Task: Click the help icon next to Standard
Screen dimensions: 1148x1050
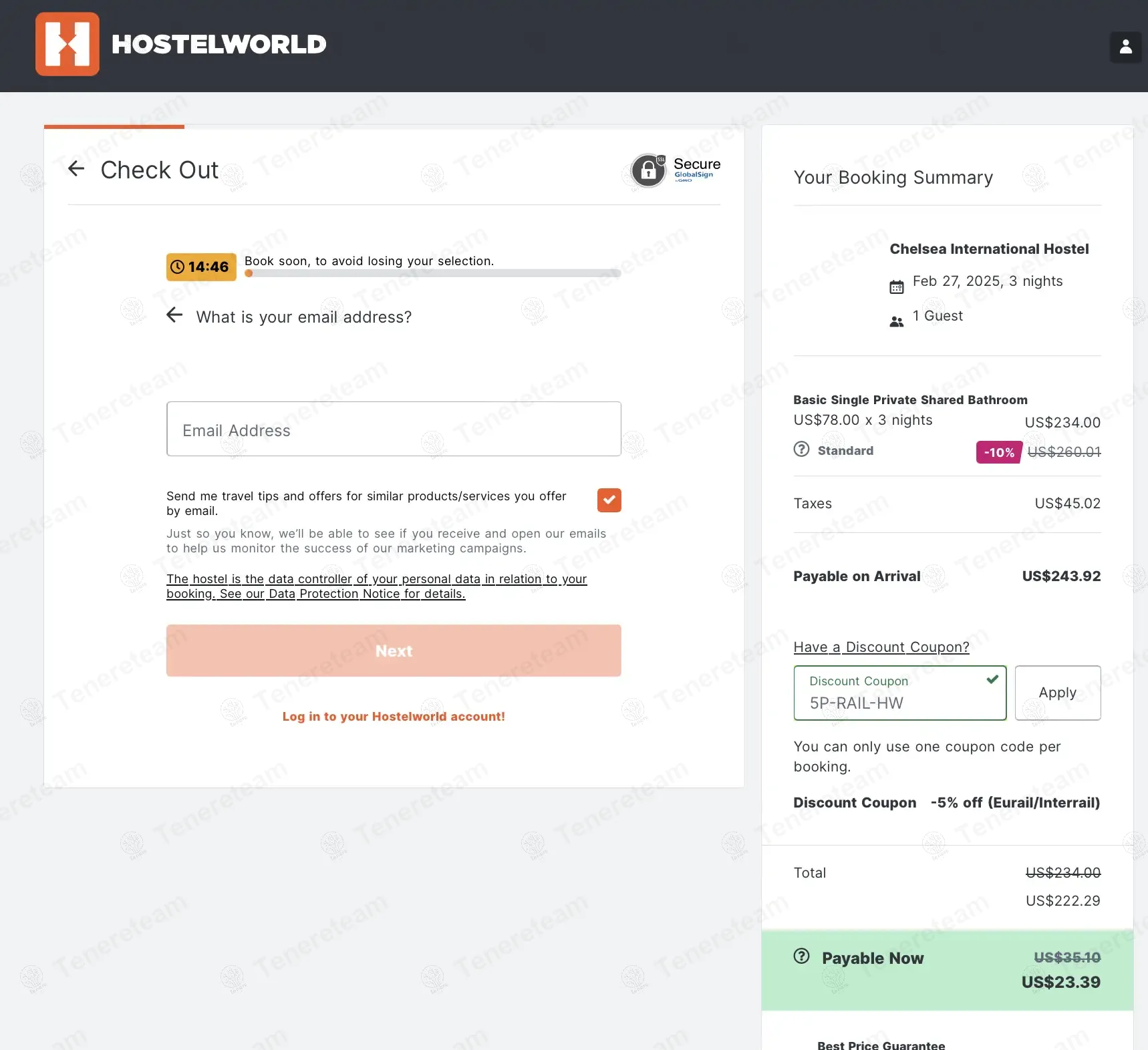Action: pos(801,450)
